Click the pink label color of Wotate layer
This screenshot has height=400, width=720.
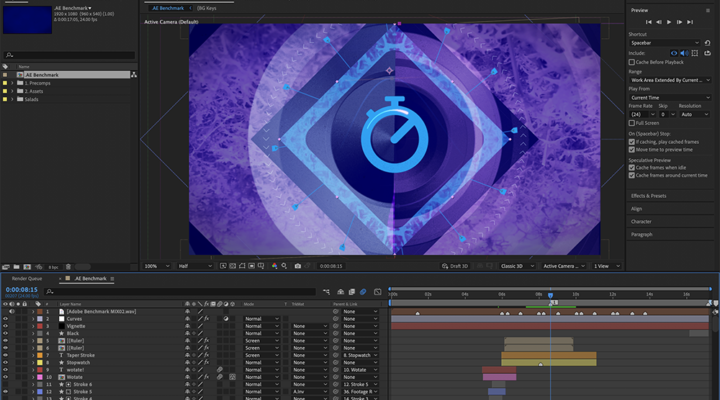coord(40,377)
